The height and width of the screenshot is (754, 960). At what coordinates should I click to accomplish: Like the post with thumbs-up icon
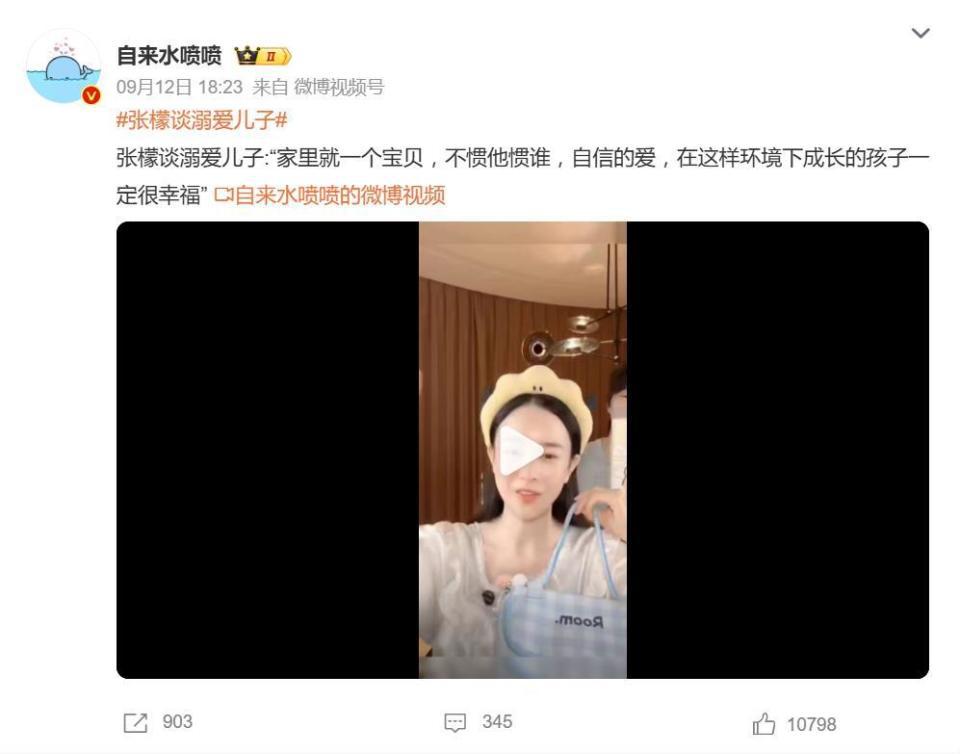763,723
